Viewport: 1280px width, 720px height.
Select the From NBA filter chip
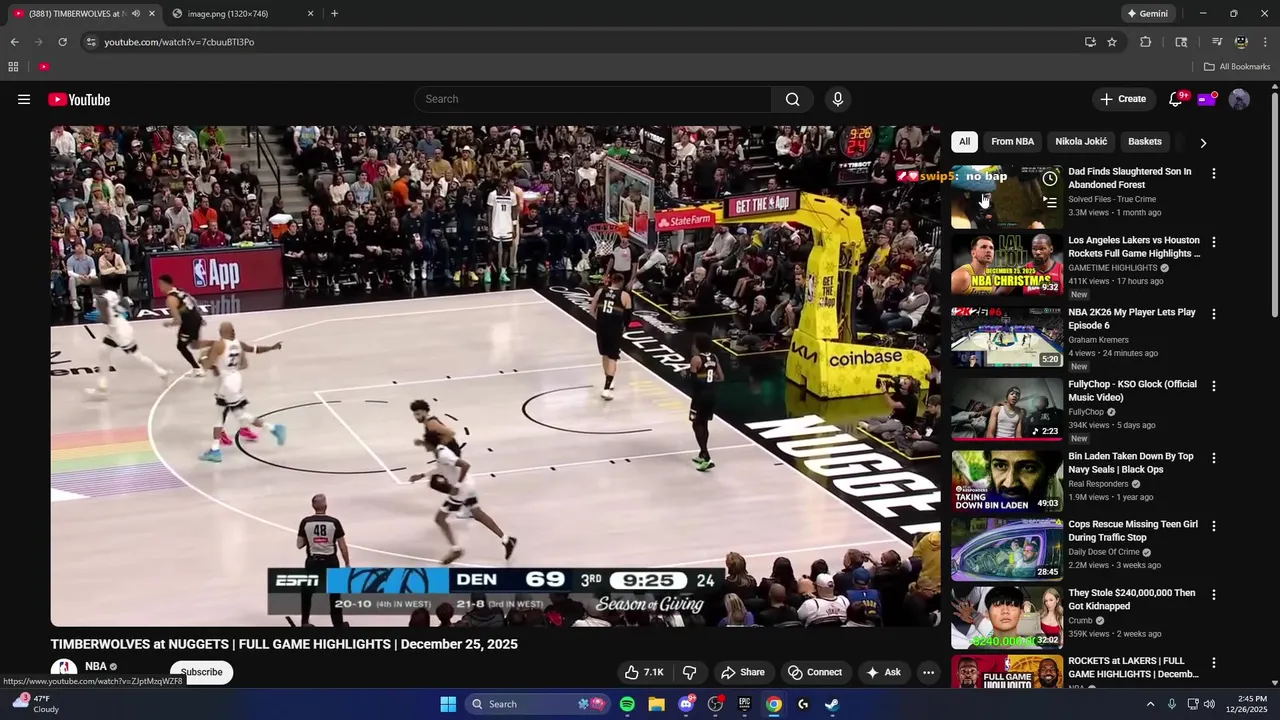[1012, 141]
